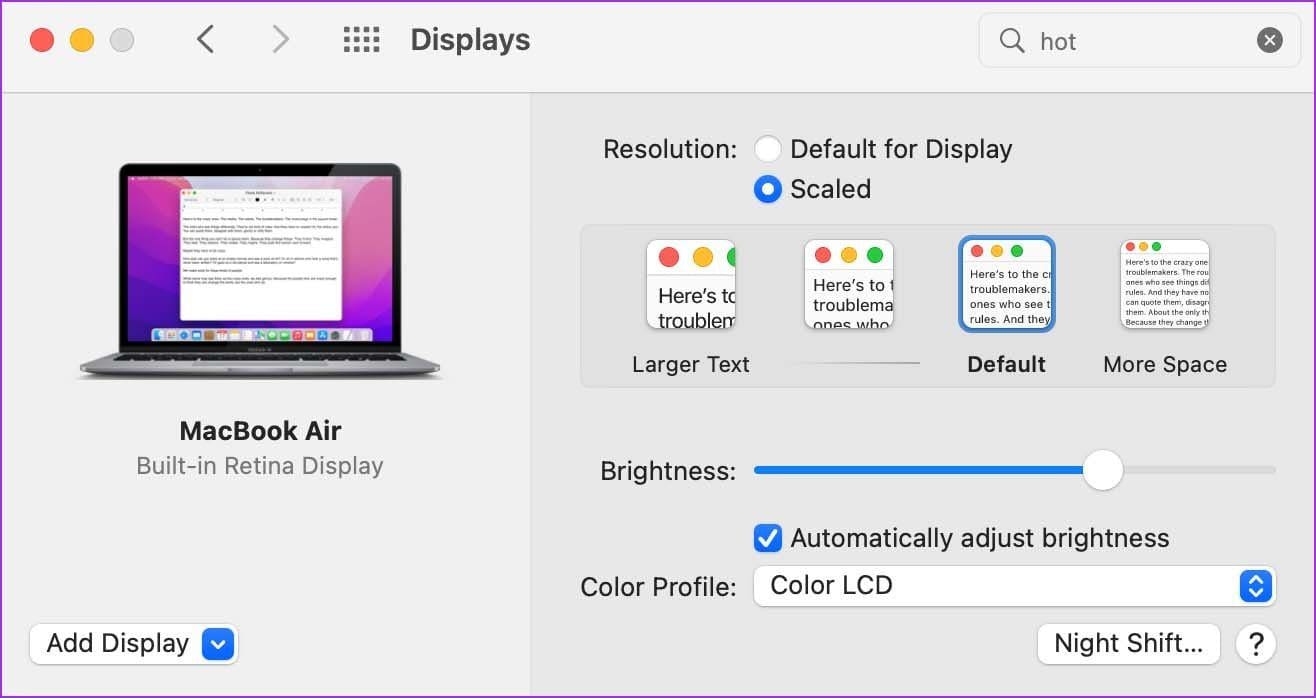The width and height of the screenshot is (1316, 698).
Task: Pick the Default scaling thumbnail
Action: (1007, 285)
